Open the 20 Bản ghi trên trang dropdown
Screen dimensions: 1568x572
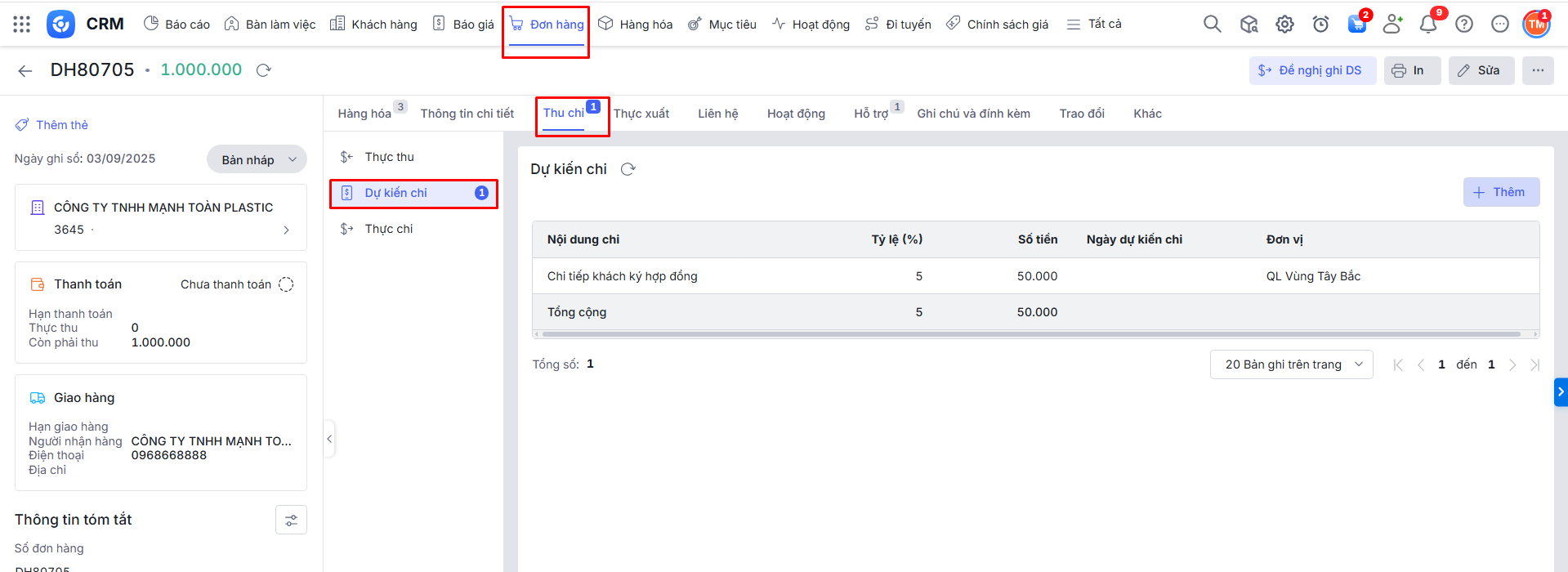point(1291,364)
